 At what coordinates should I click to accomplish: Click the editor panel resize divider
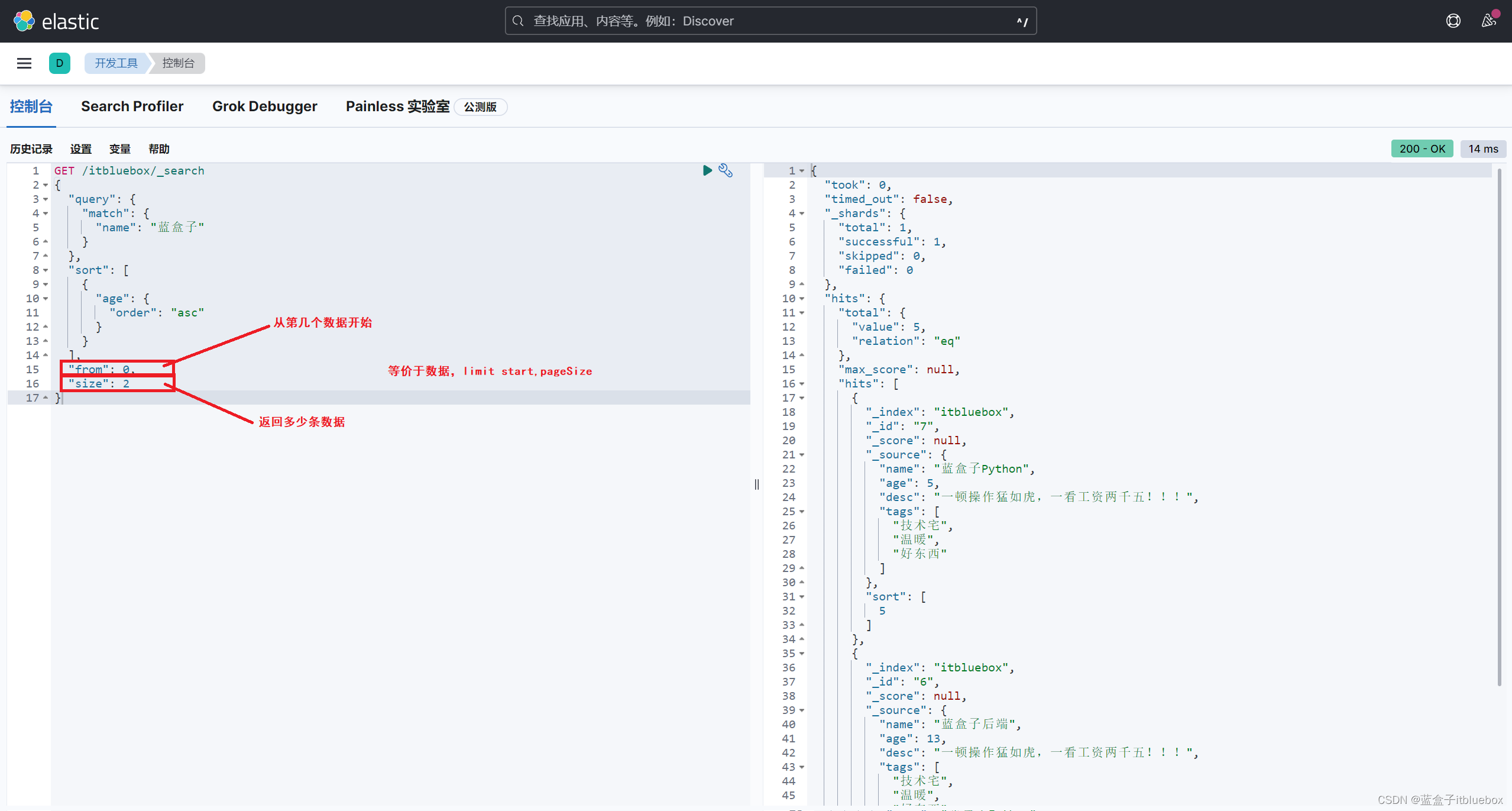point(757,484)
